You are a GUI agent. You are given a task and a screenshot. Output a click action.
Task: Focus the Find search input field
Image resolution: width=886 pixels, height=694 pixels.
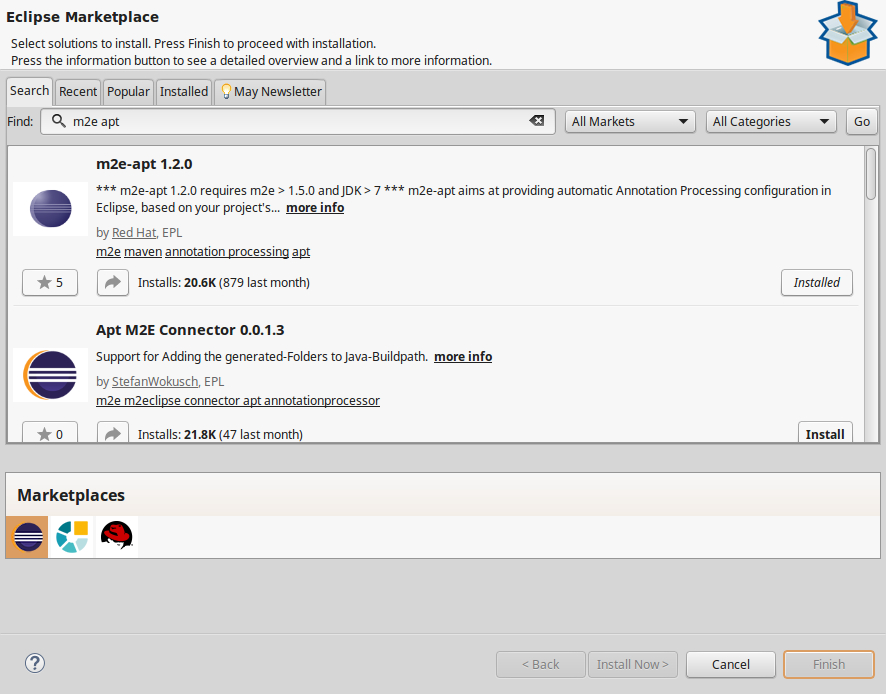298,122
